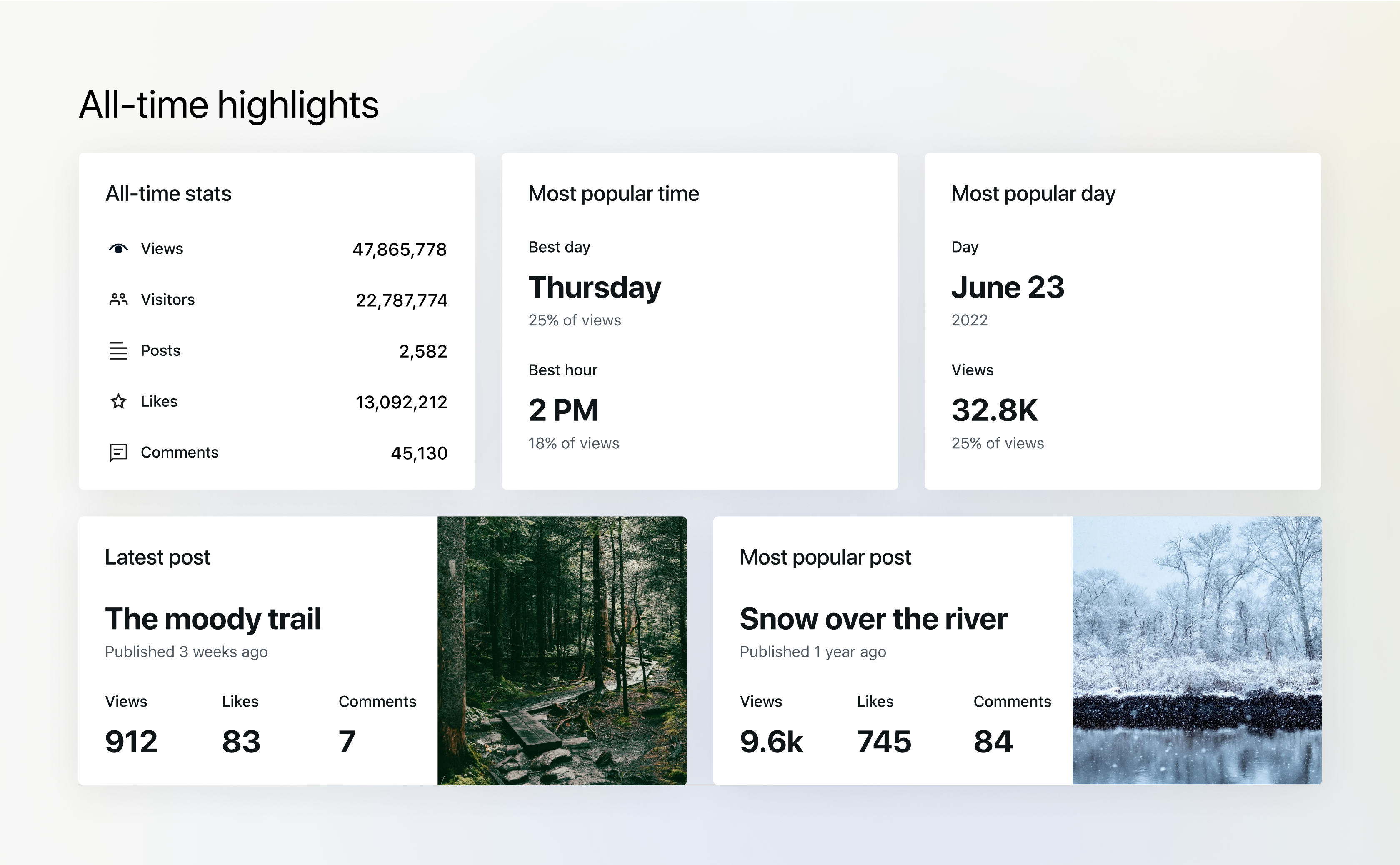Click the 47,865,778 views total
1400x865 pixels.
coord(399,250)
